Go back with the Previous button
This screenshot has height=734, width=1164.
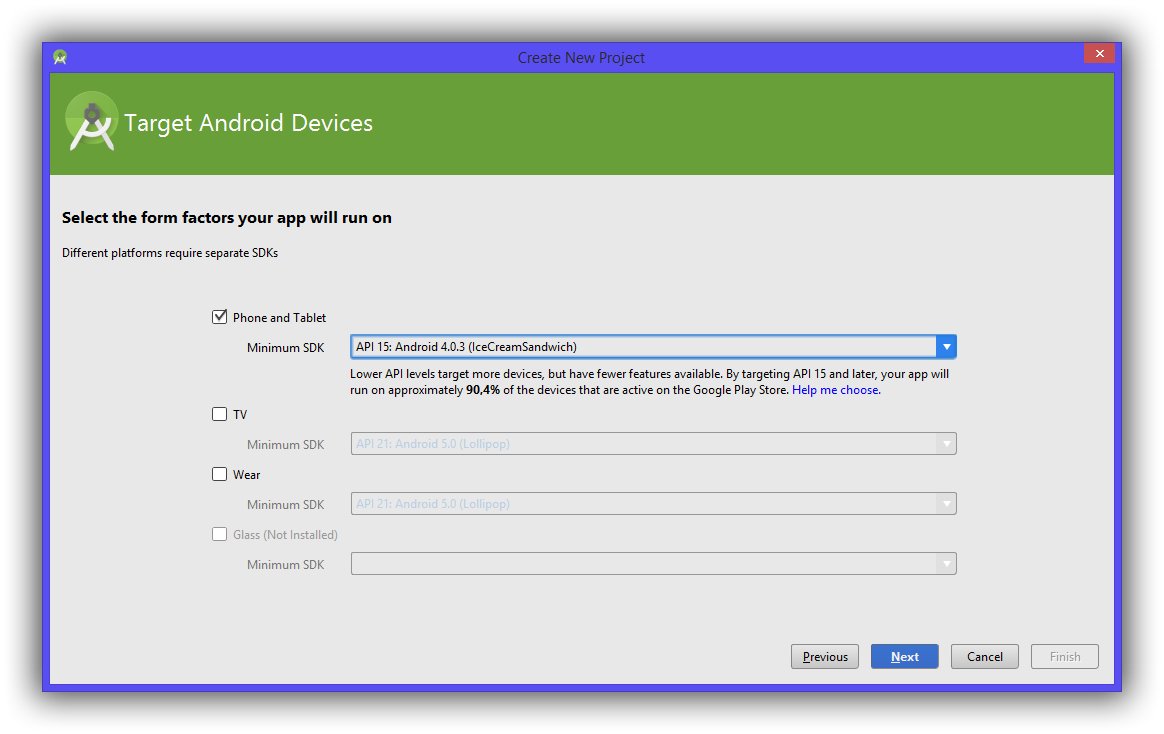click(825, 657)
